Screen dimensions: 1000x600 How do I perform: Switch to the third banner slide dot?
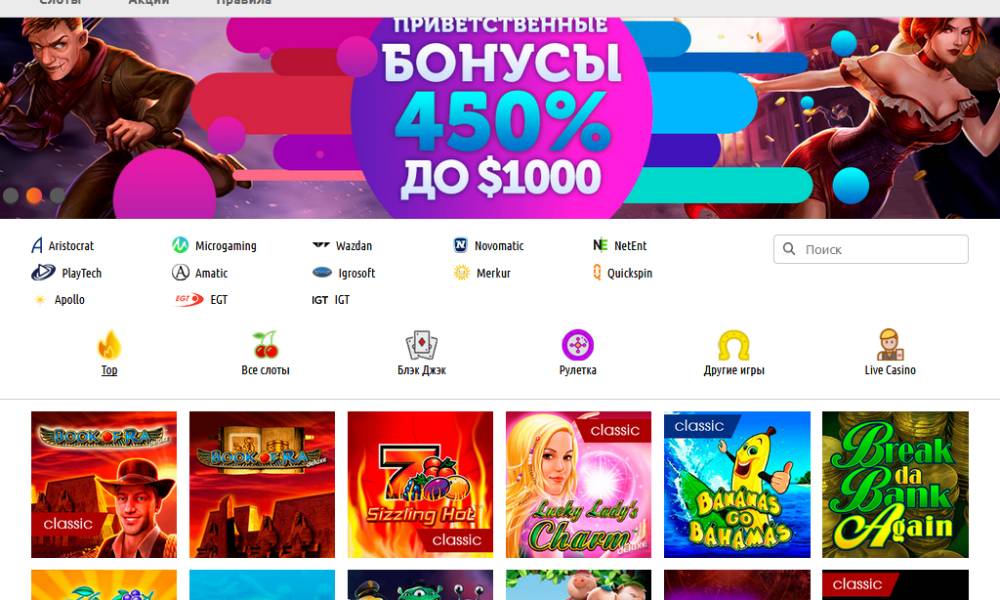coord(57,195)
